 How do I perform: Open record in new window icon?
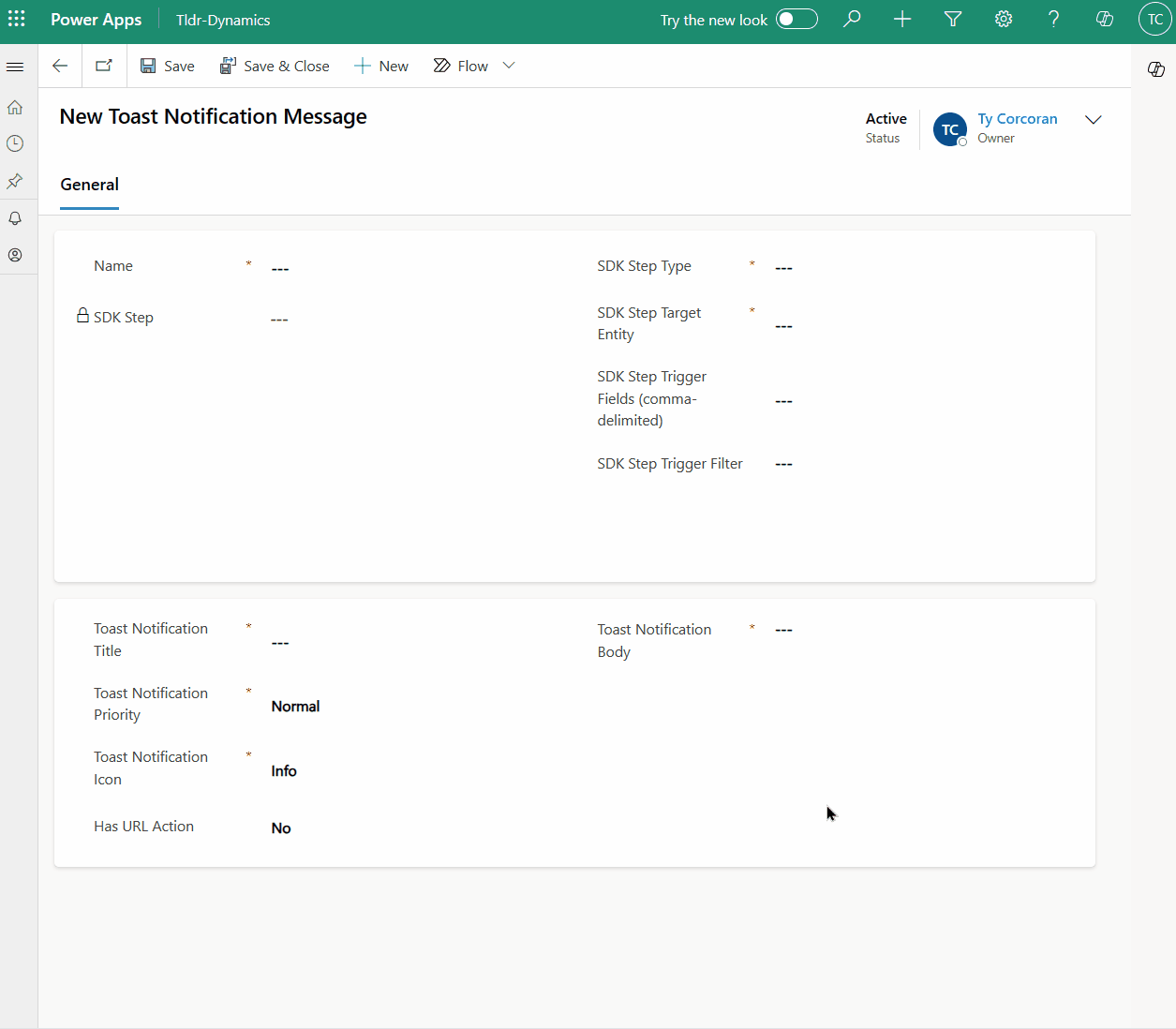coord(104,66)
